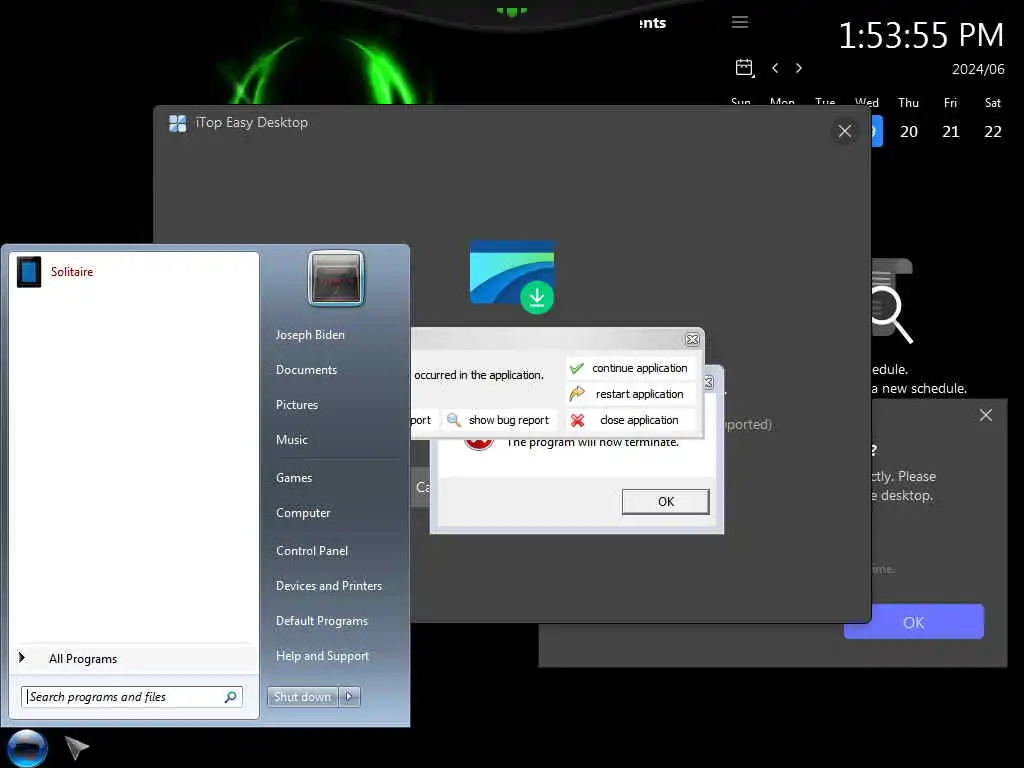Click the restart application arrow icon
1024x768 pixels.
[577, 394]
